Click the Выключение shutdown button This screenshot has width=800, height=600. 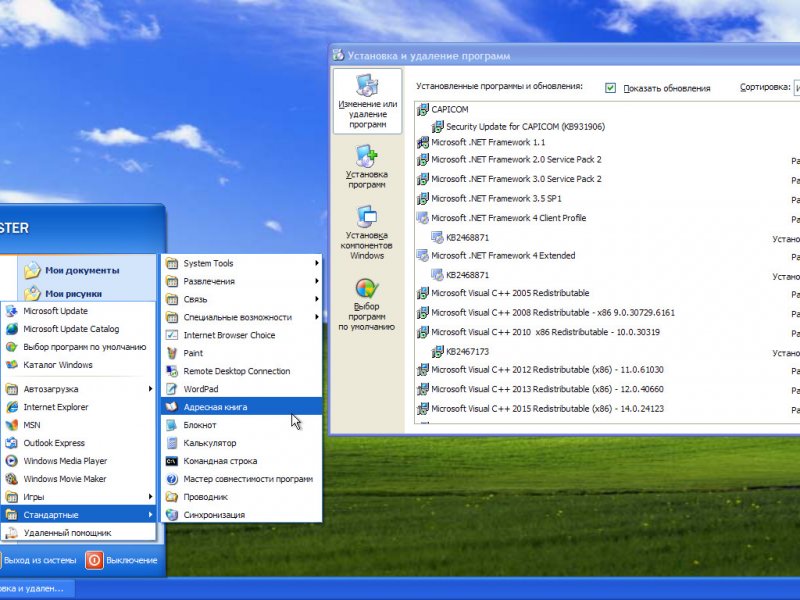(x=121, y=560)
